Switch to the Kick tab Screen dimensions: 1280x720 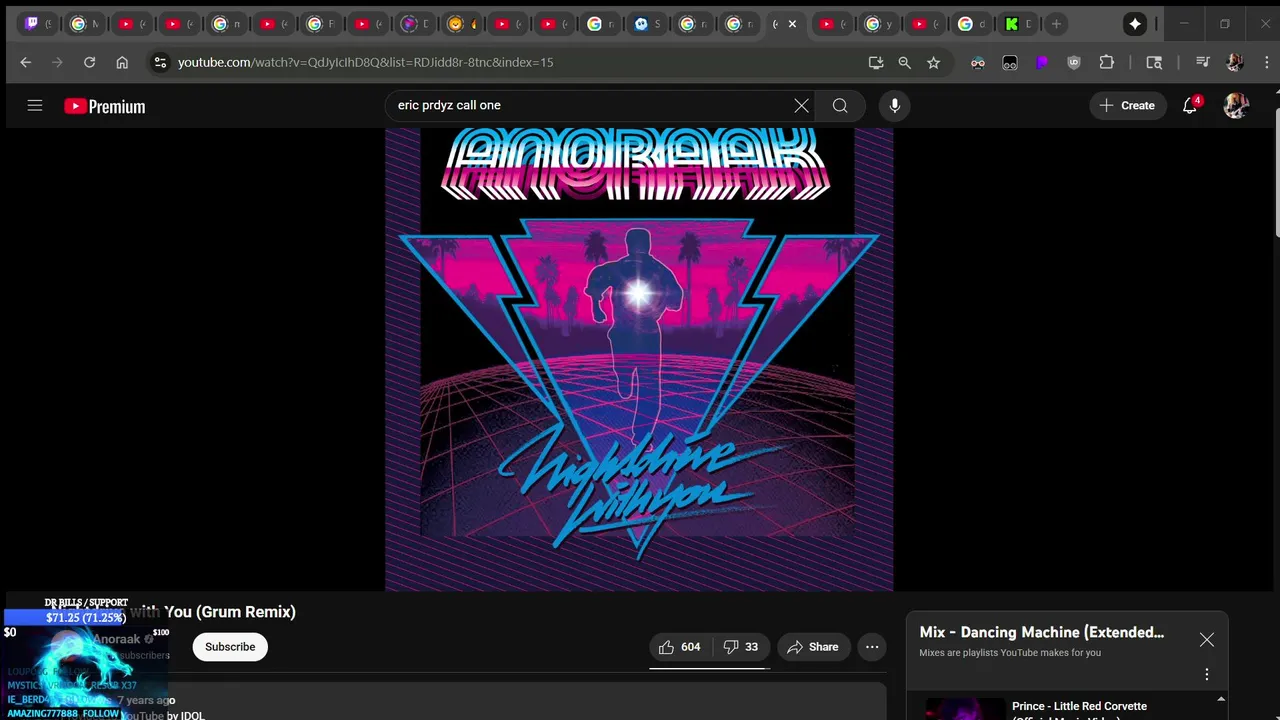pos(1018,24)
